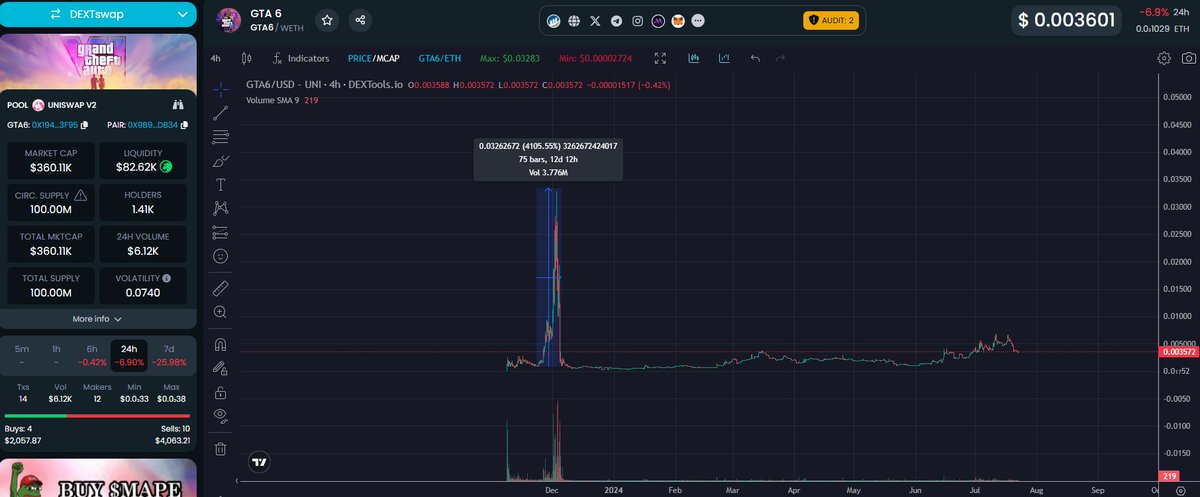Select the pattern drawing tool

pos(221,208)
